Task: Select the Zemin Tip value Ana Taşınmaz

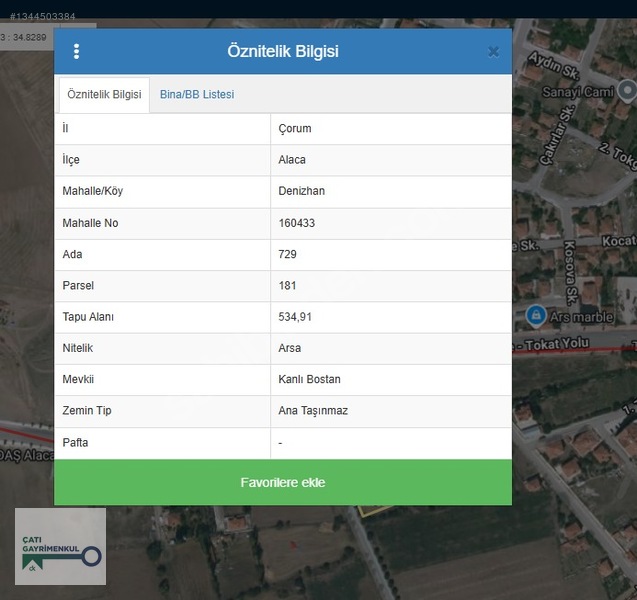Action: tap(313, 411)
